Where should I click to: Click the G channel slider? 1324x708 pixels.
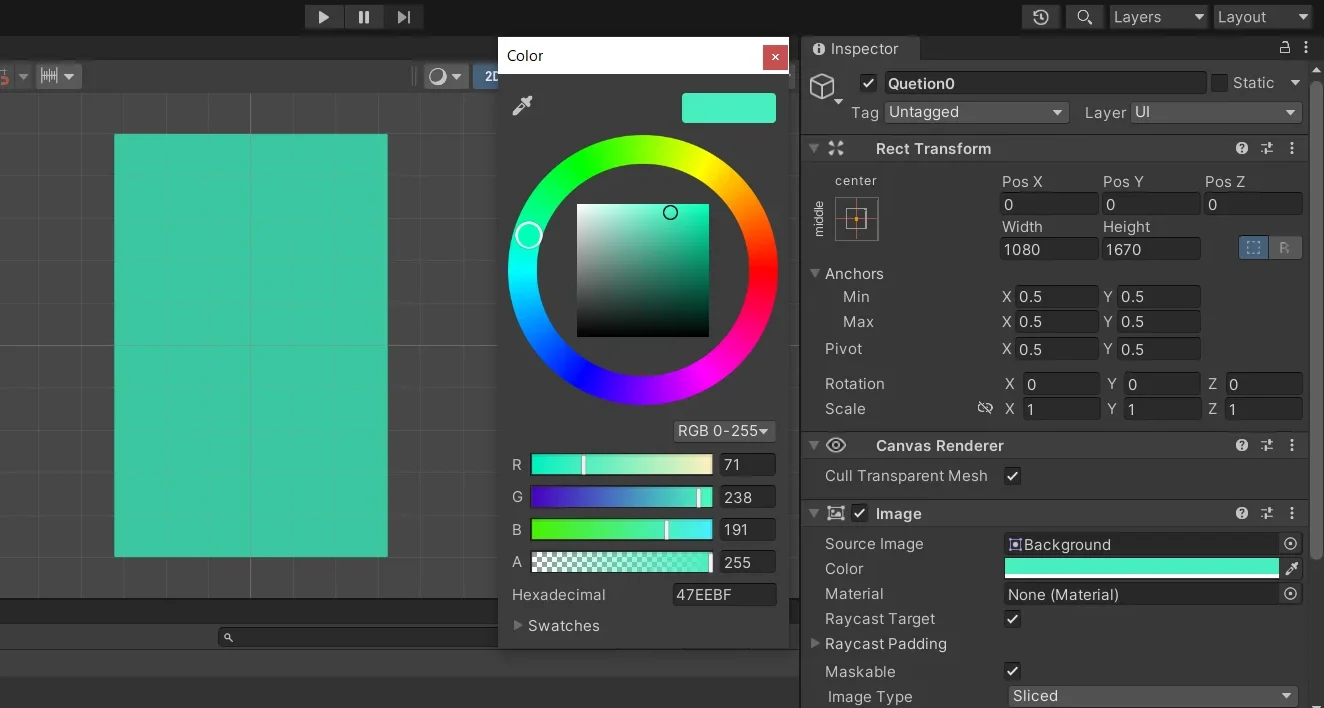pyautogui.click(x=622, y=497)
